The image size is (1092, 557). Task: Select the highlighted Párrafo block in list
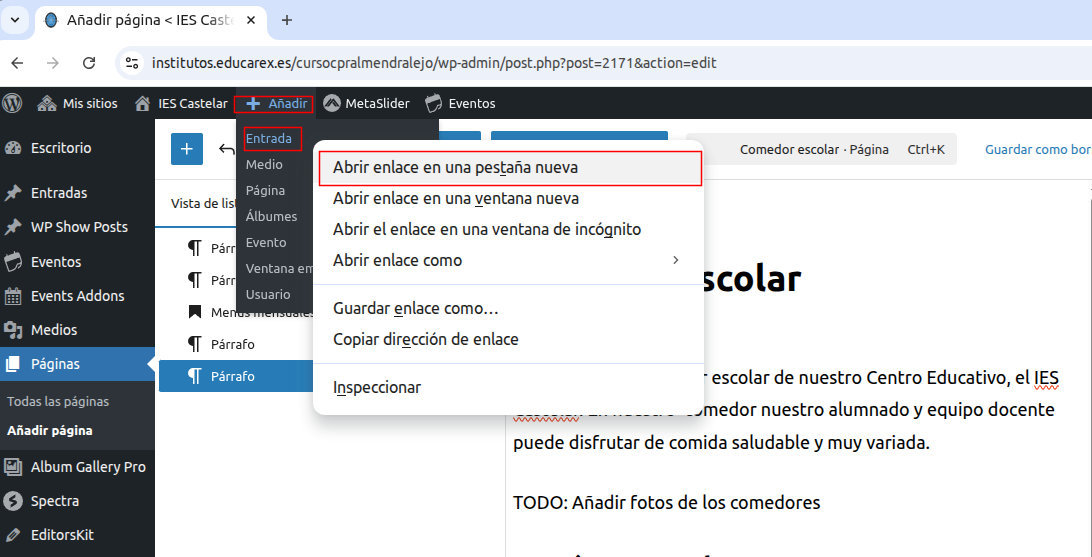tap(233, 376)
